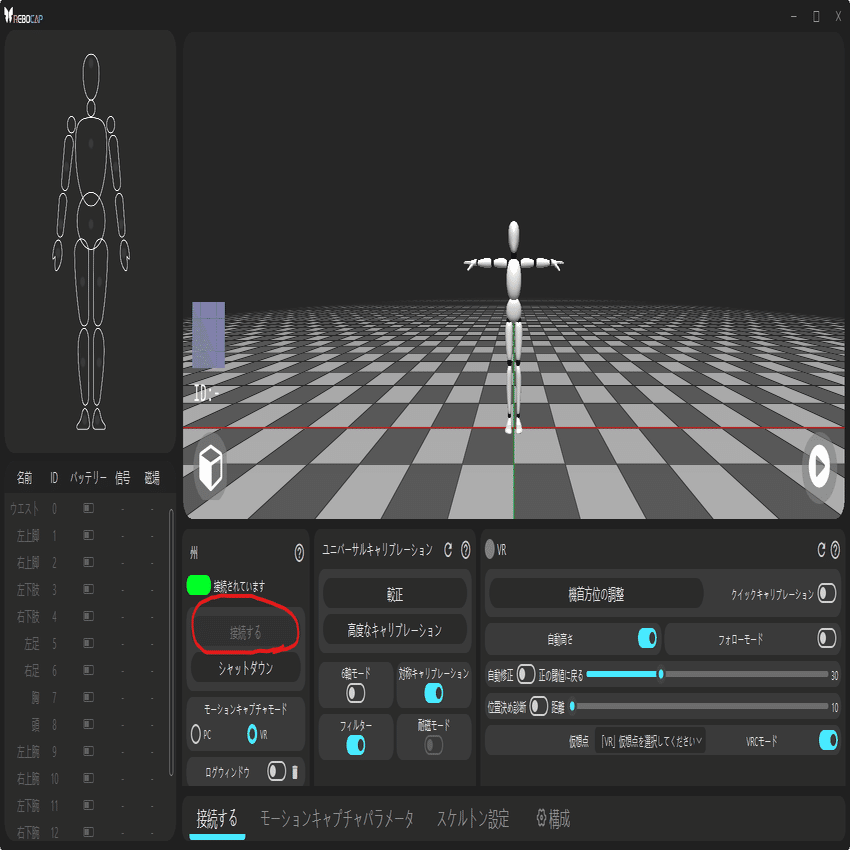Click the 3D cube icon in viewport
This screenshot has width=850, height=850.
(x=211, y=468)
